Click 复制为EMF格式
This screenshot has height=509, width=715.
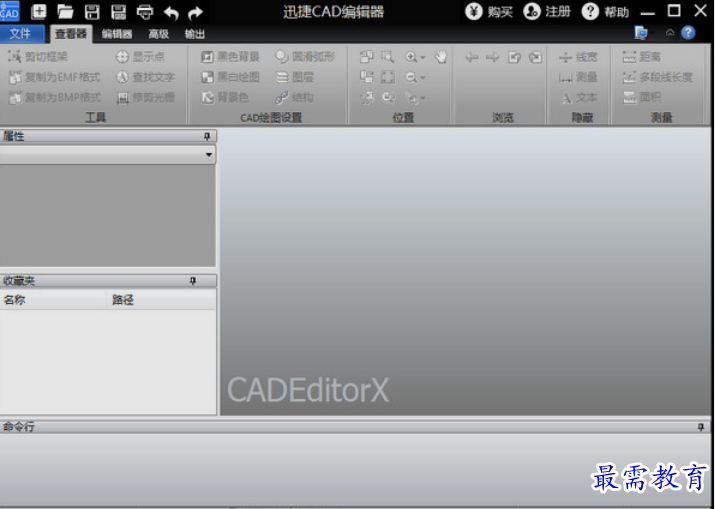coord(54,77)
